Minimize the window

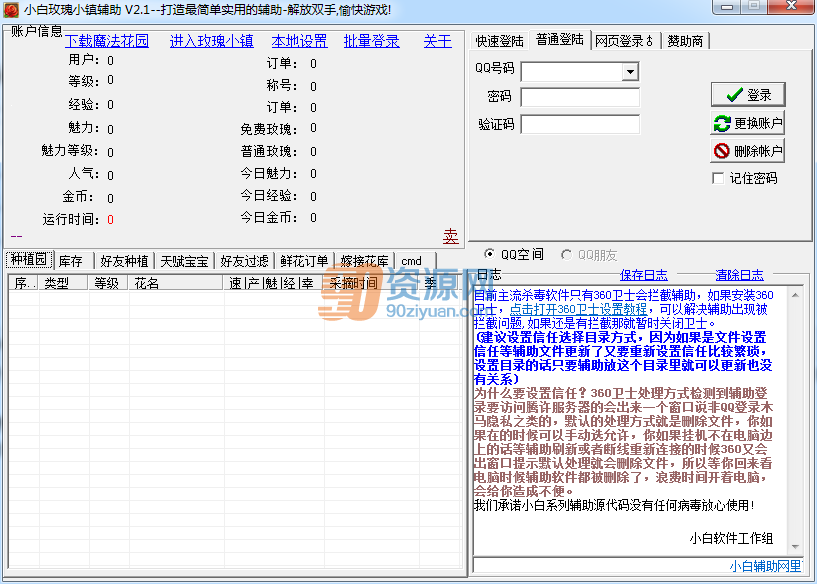point(727,7)
